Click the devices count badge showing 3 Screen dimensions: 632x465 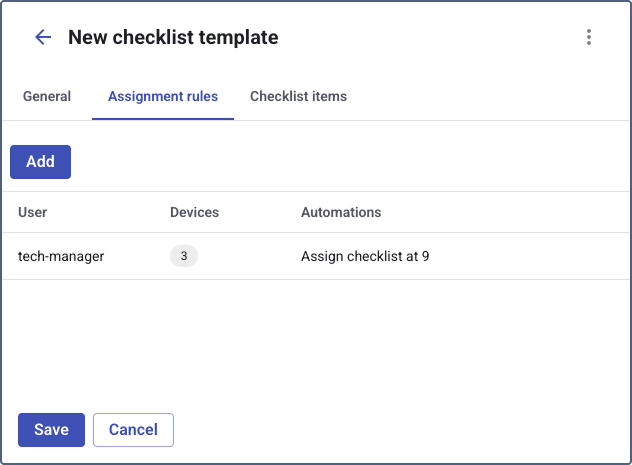184,256
